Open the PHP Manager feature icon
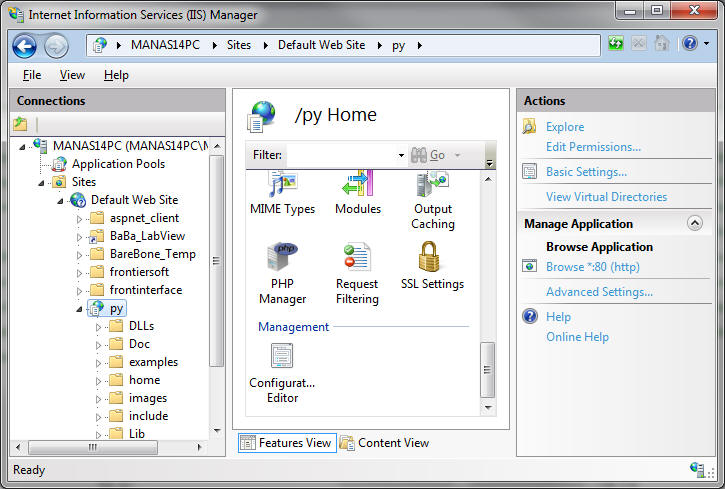Image resolution: width=725 pixels, height=489 pixels. (x=282, y=257)
